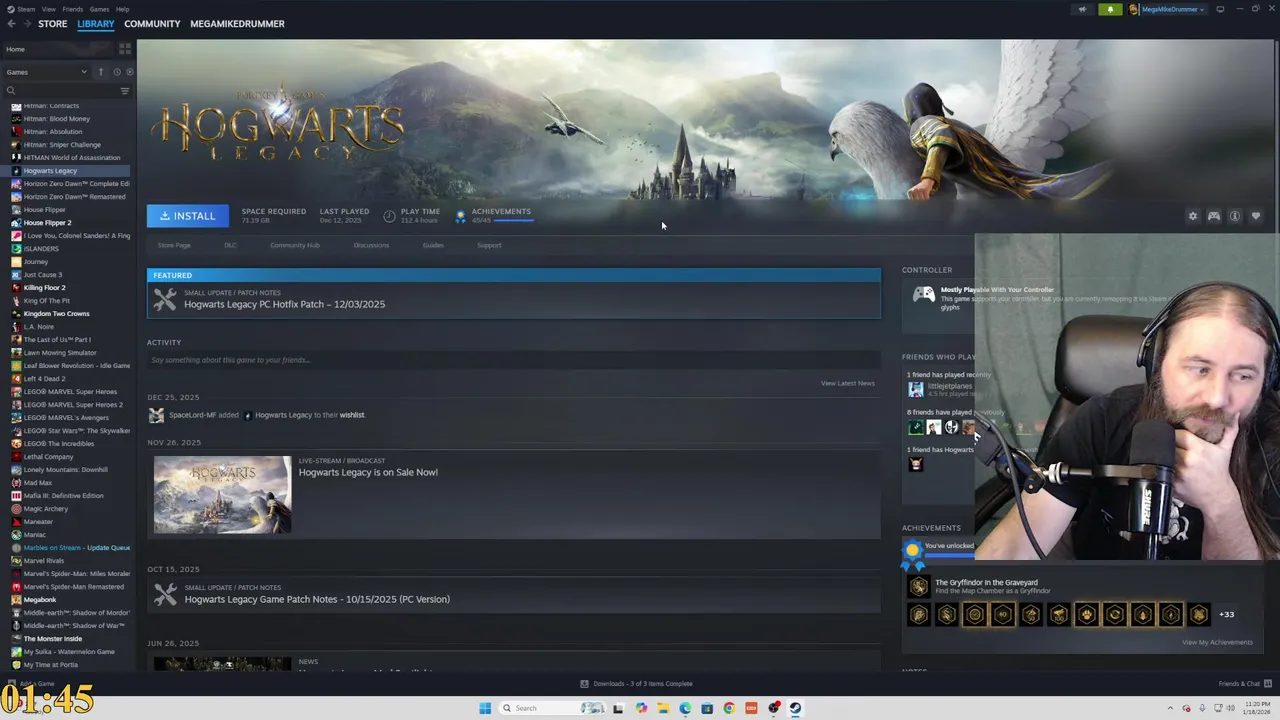Open Downloads status at bottom bar
Screen dimensions: 1280x720
click(636, 684)
